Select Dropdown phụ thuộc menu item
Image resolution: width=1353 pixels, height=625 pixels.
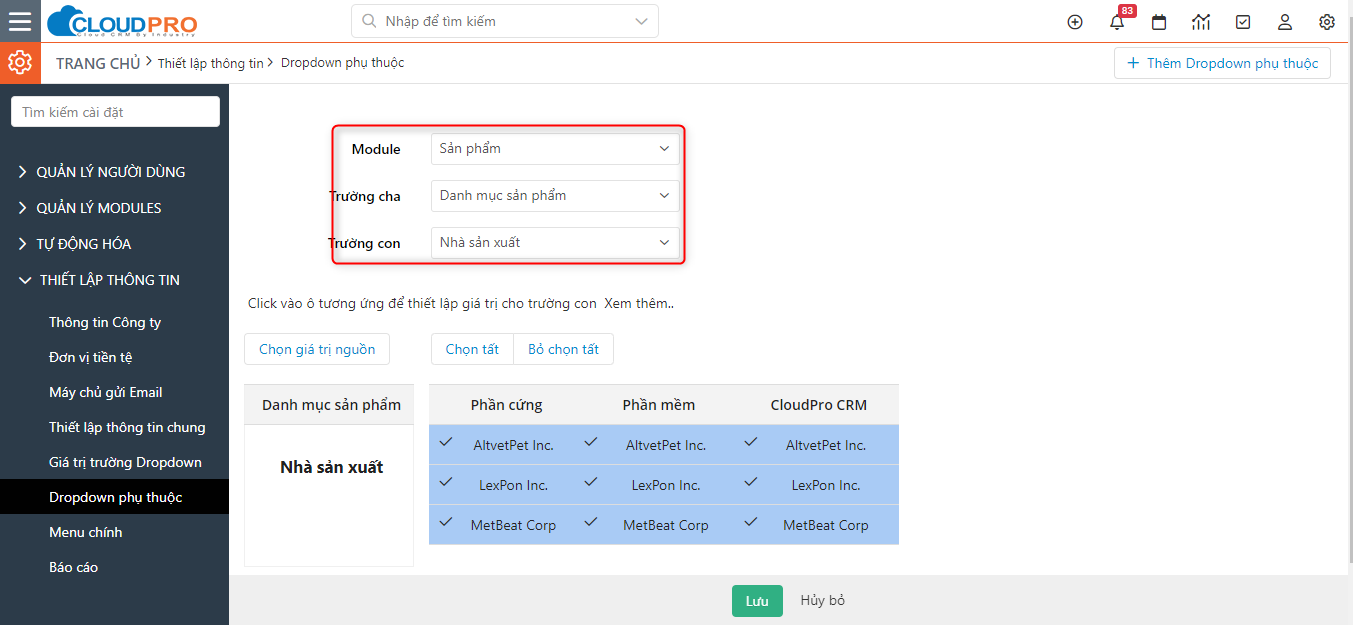point(114,497)
